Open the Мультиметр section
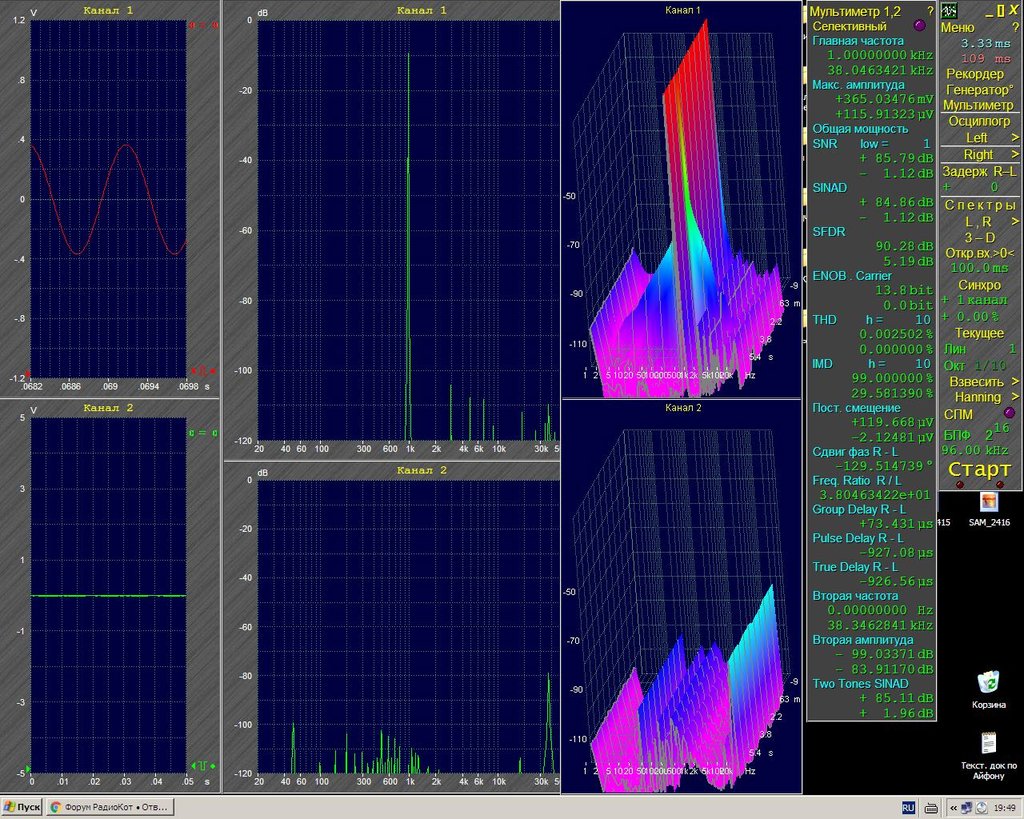This screenshot has width=1024, height=819. pos(978,105)
